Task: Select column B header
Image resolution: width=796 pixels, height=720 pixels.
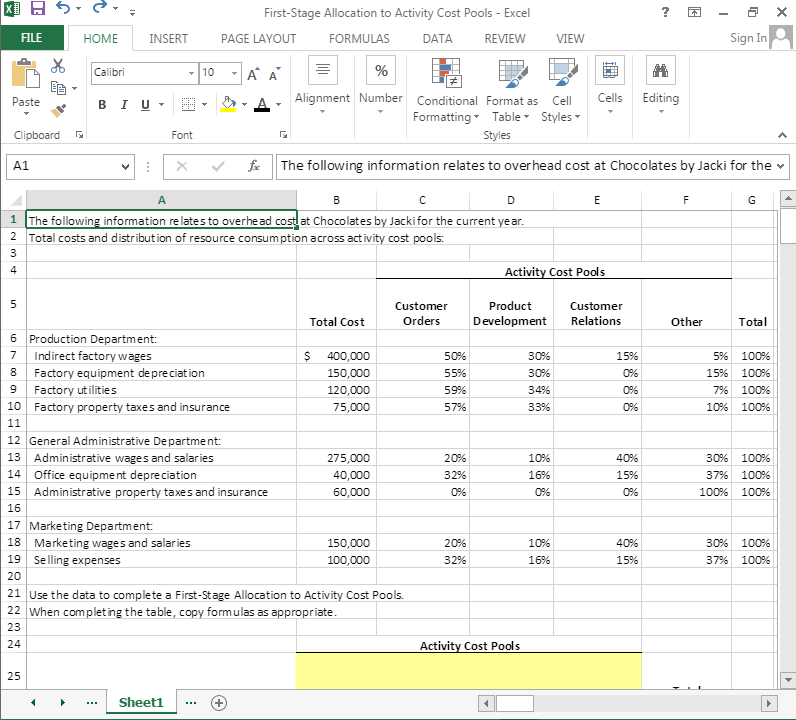Action: pyautogui.click(x=337, y=200)
